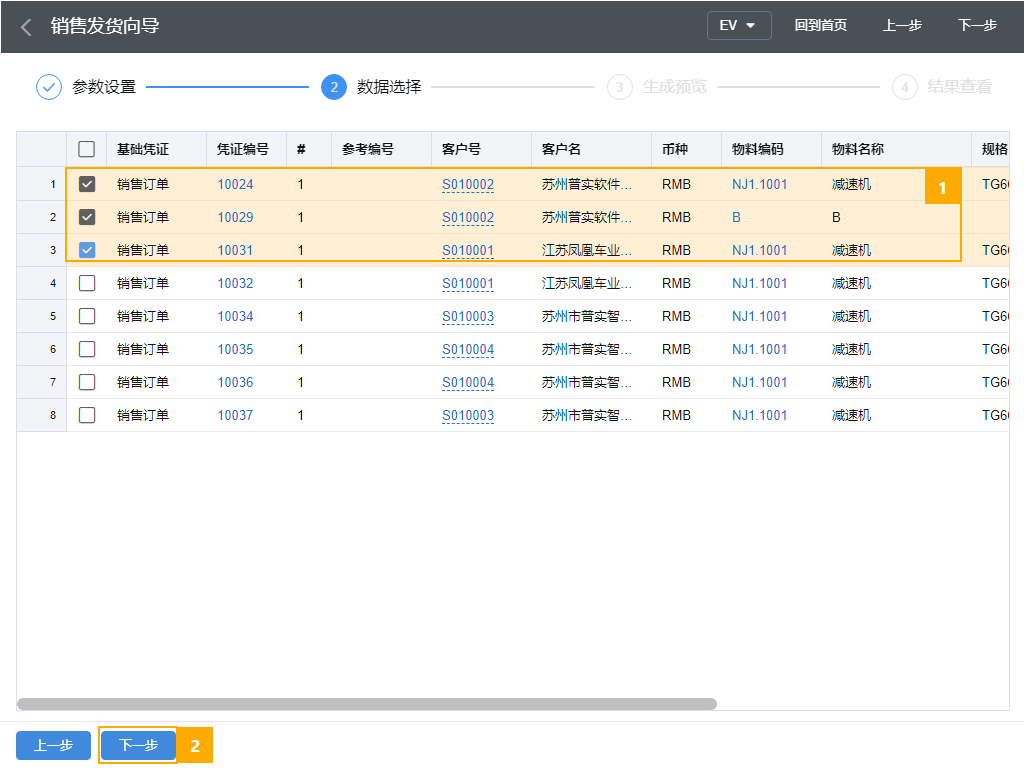Open customer S010001 link in row 3
The width and height of the screenshot is (1024, 768).
click(468, 250)
